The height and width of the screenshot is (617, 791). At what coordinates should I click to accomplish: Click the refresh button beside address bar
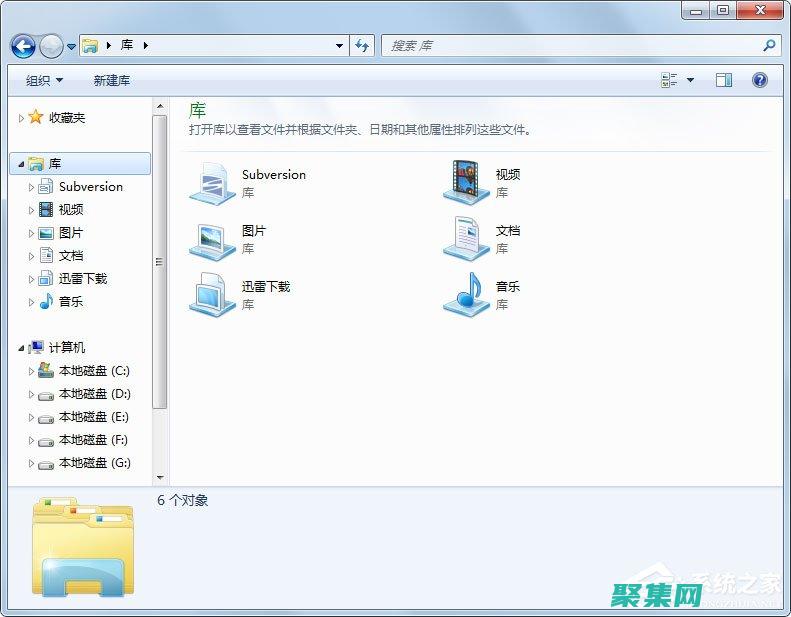[362, 46]
